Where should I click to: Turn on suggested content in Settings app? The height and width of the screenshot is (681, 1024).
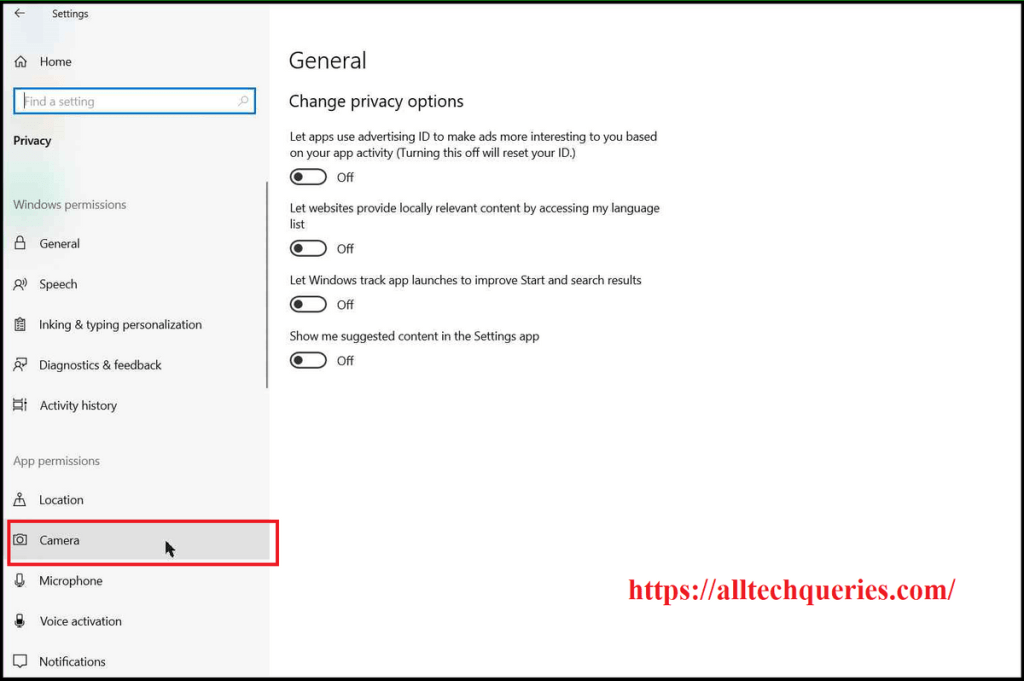pos(308,360)
